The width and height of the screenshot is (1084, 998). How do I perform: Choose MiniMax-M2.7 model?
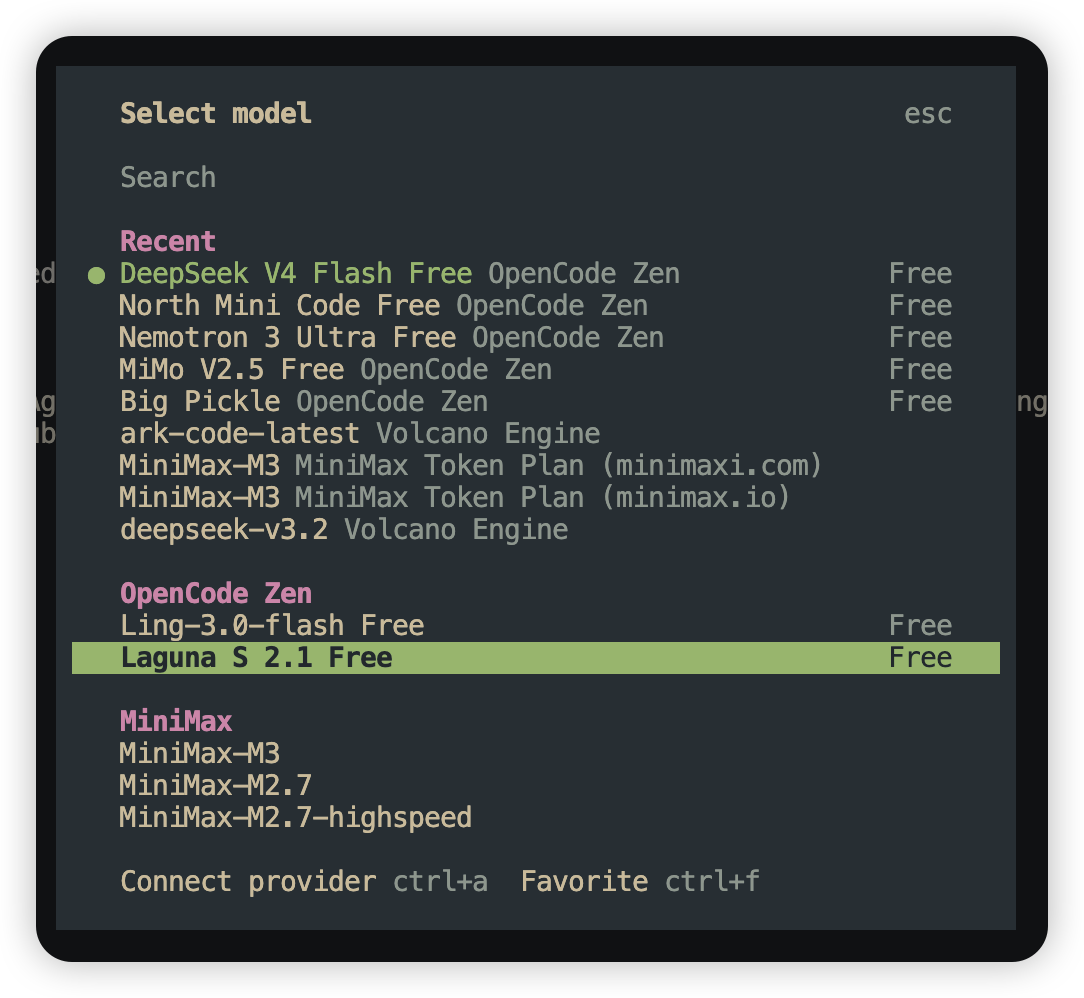point(536,785)
